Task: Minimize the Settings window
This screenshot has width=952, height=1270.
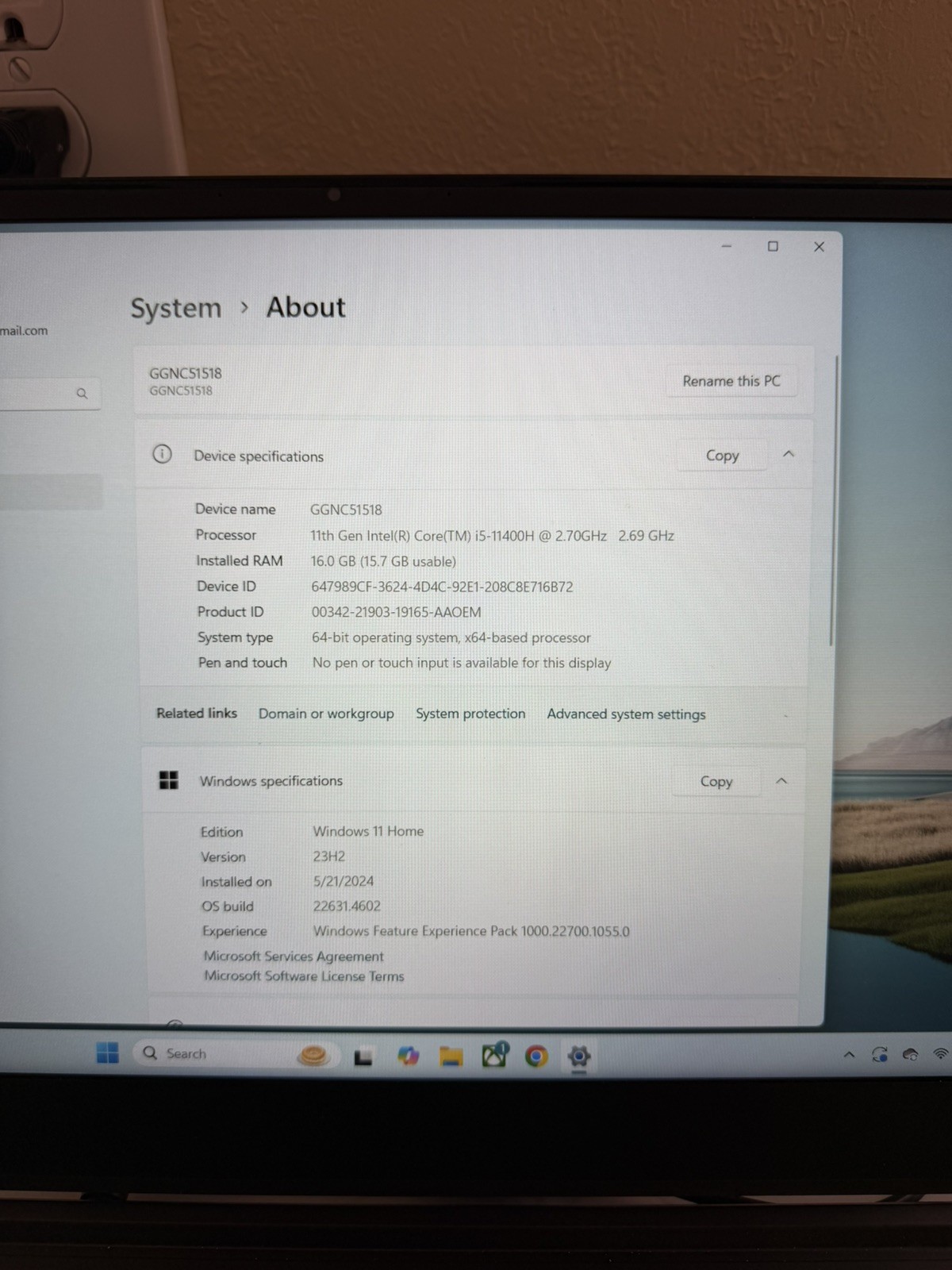Action: click(726, 246)
